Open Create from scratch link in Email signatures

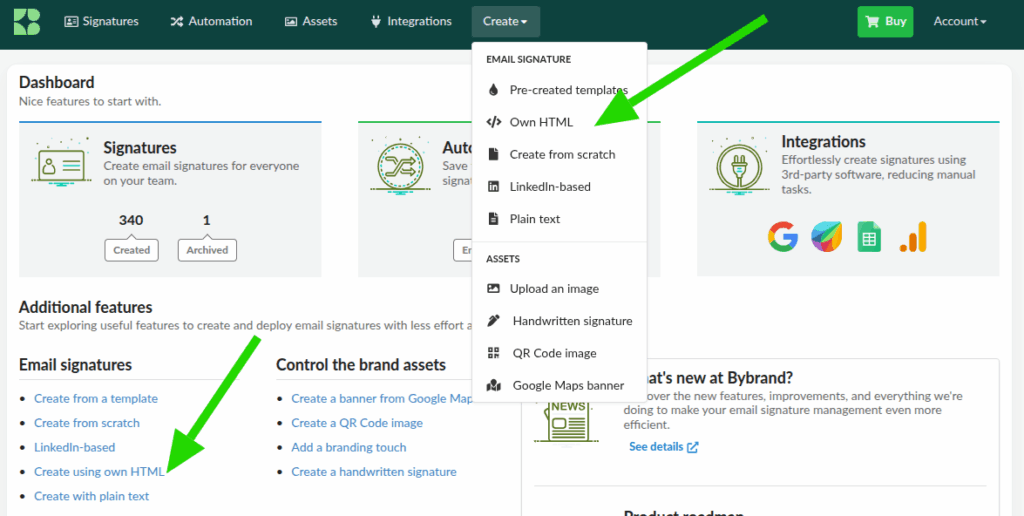[87, 423]
